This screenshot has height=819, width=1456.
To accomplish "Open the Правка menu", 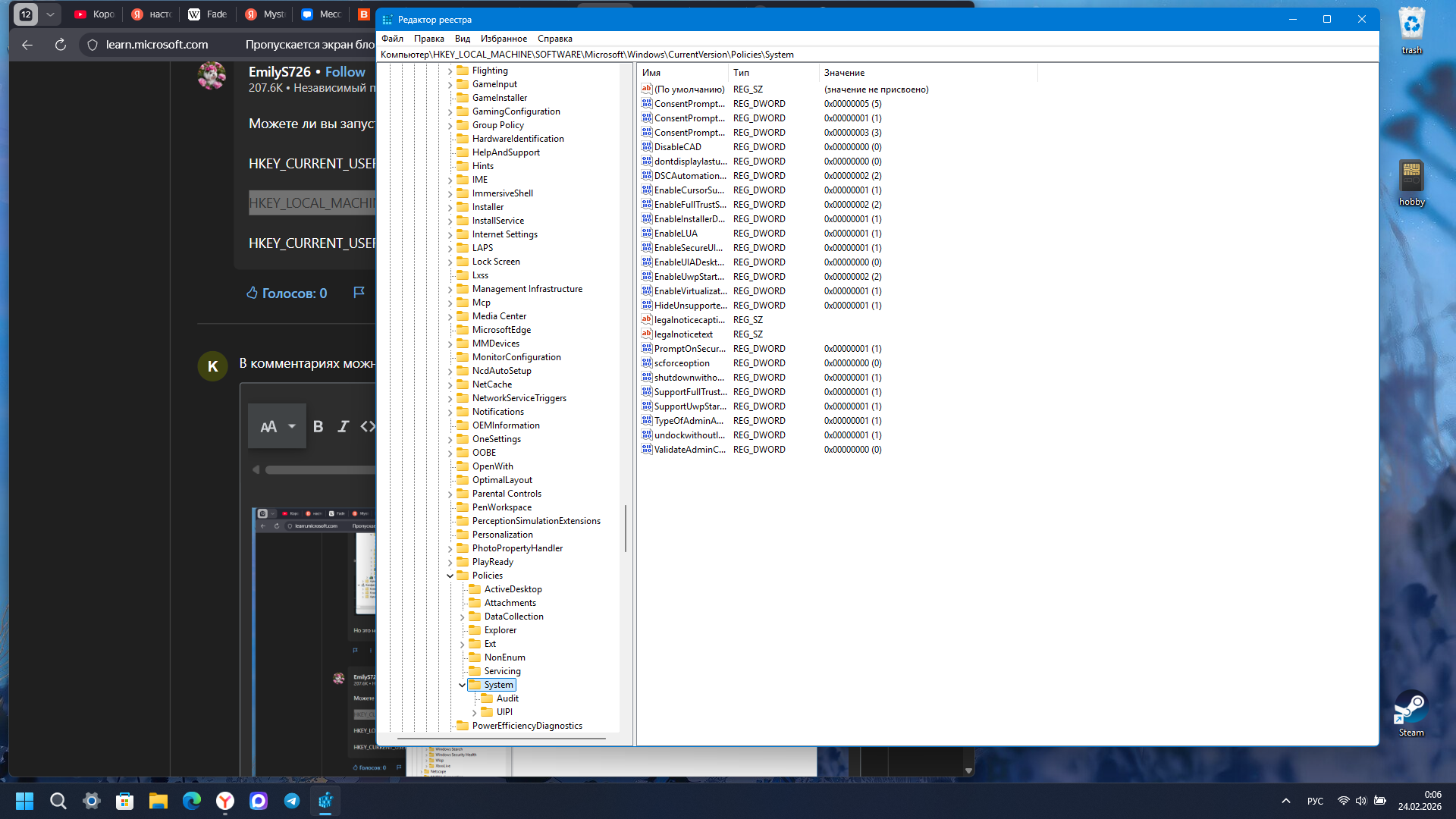I will coord(429,39).
